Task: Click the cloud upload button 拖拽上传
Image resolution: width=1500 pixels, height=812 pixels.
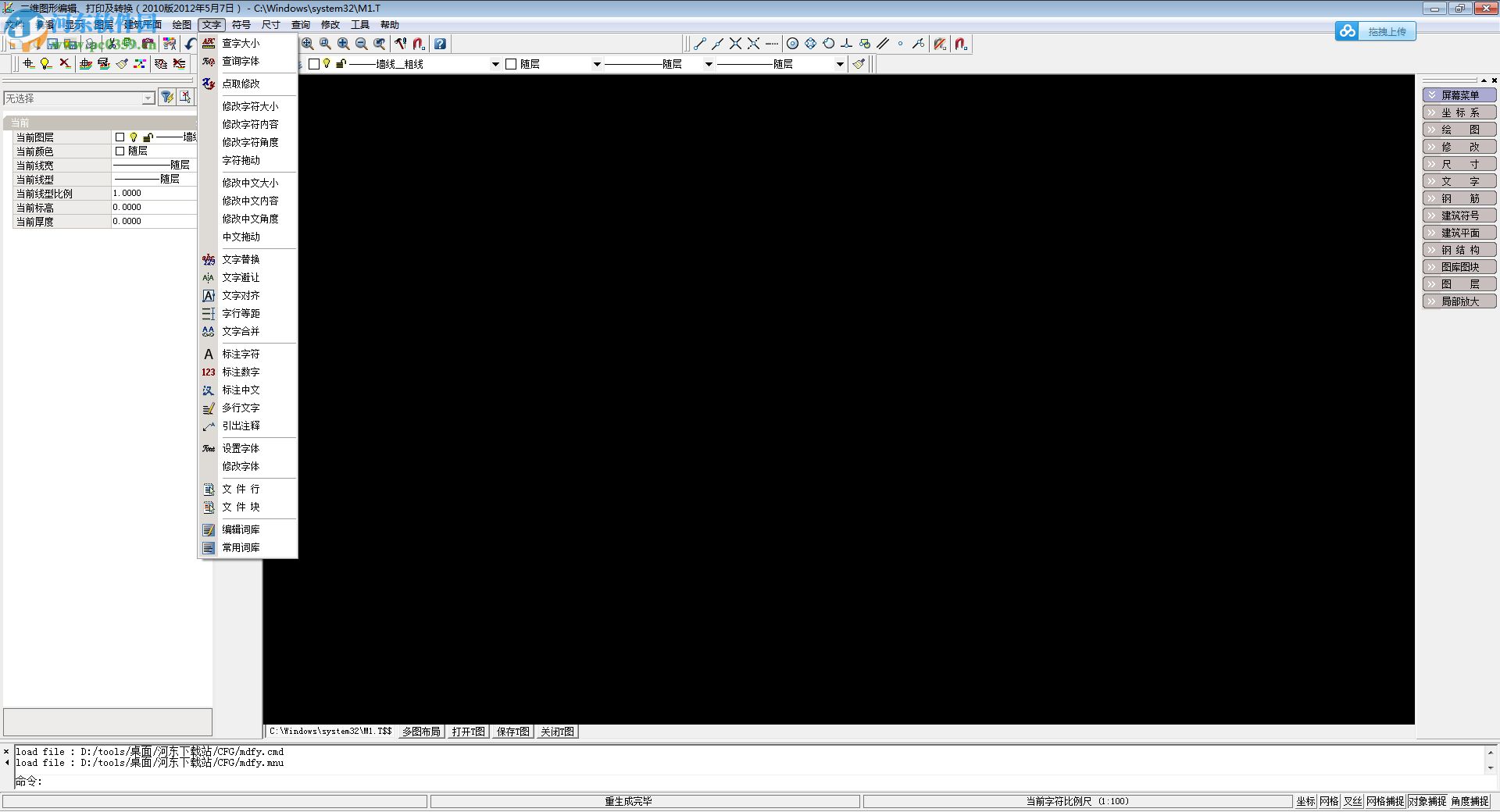Action: (1375, 31)
